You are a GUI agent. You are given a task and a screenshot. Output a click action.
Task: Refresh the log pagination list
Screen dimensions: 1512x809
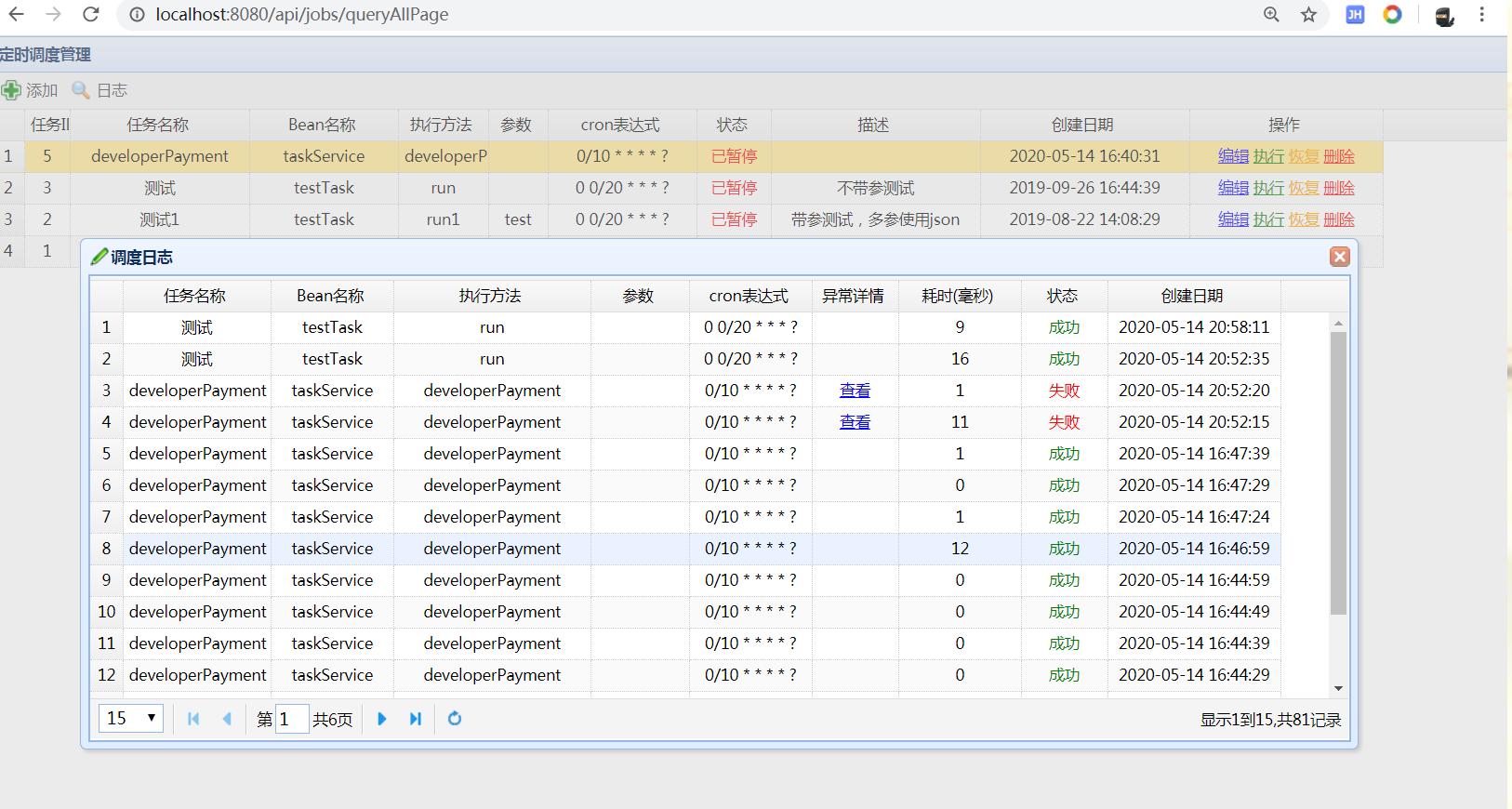(455, 719)
